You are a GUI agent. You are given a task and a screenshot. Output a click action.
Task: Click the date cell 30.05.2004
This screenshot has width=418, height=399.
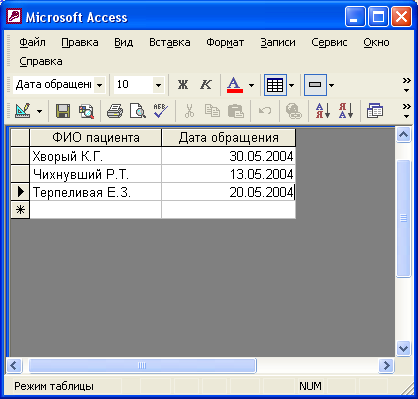[x=229, y=156]
